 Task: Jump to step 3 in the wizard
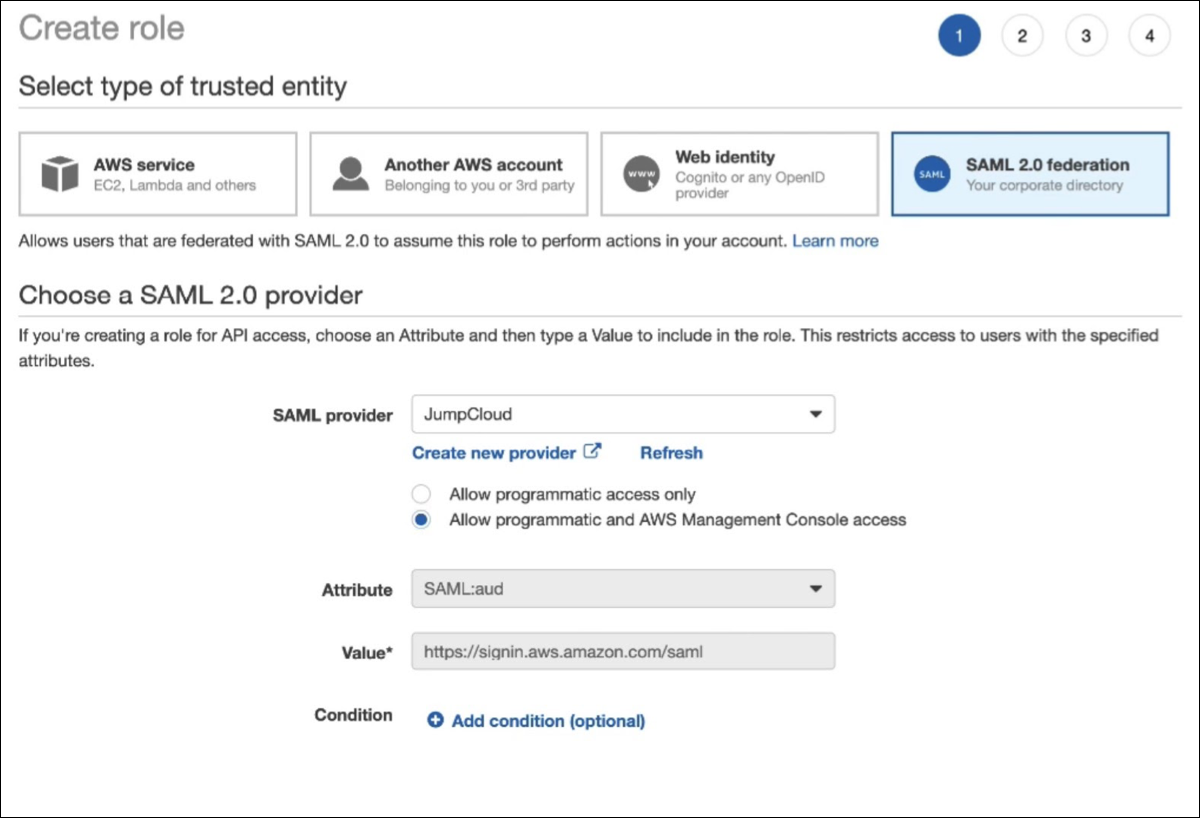(x=1086, y=36)
